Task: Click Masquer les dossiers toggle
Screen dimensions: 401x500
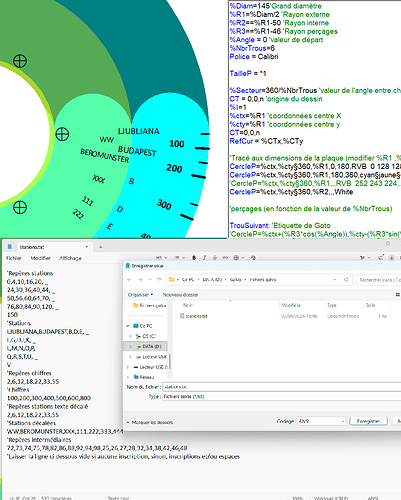Action: (x=150, y=422)
